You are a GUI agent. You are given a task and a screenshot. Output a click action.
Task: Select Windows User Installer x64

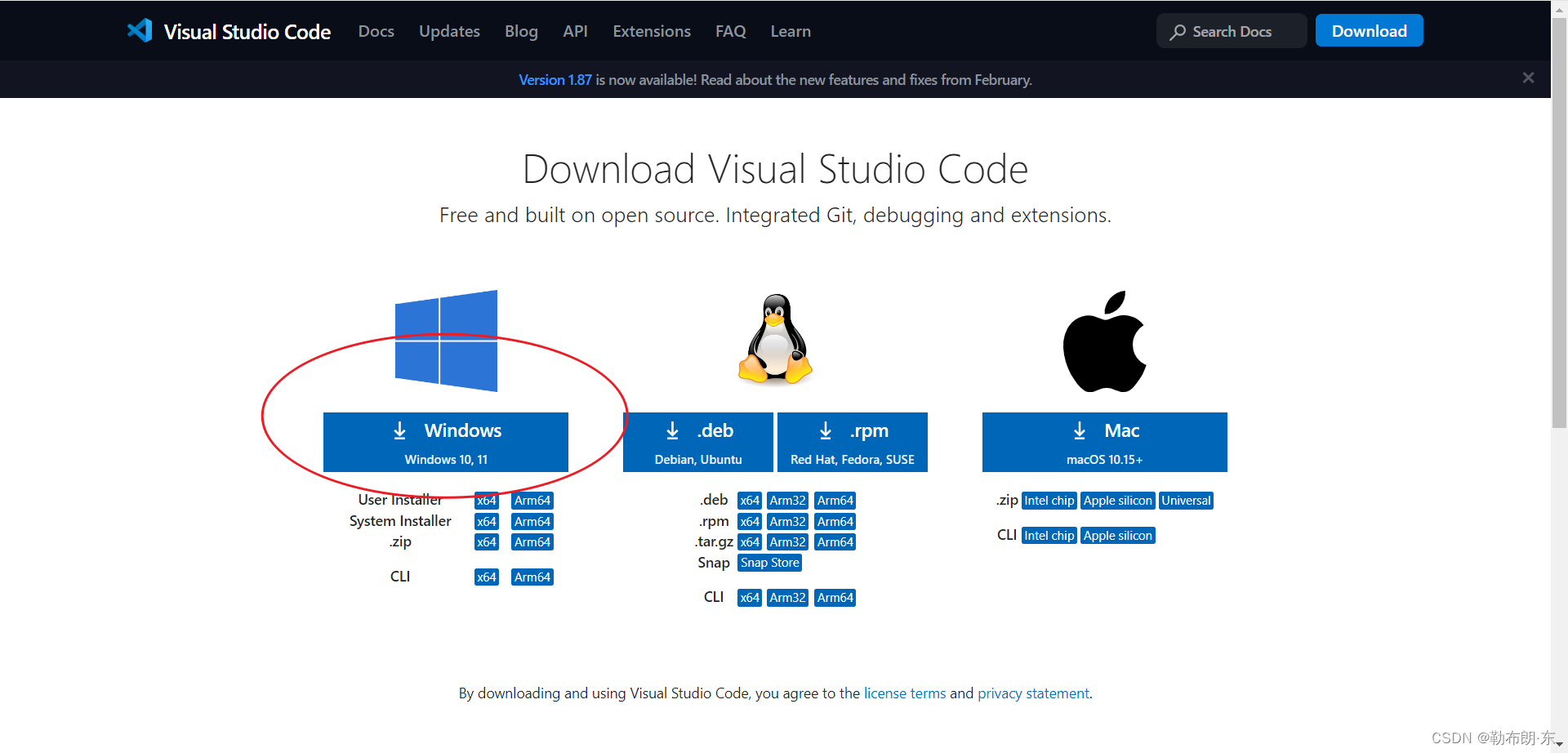click(x=487, y=501)
